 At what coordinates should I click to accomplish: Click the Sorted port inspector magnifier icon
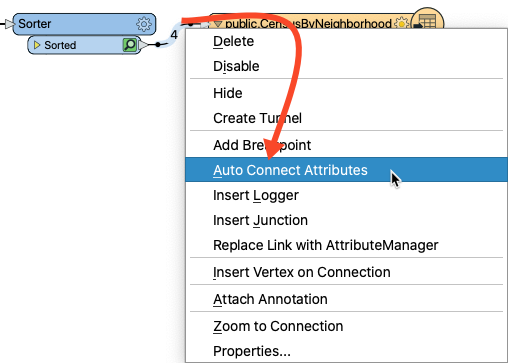(x=130, y=45)
